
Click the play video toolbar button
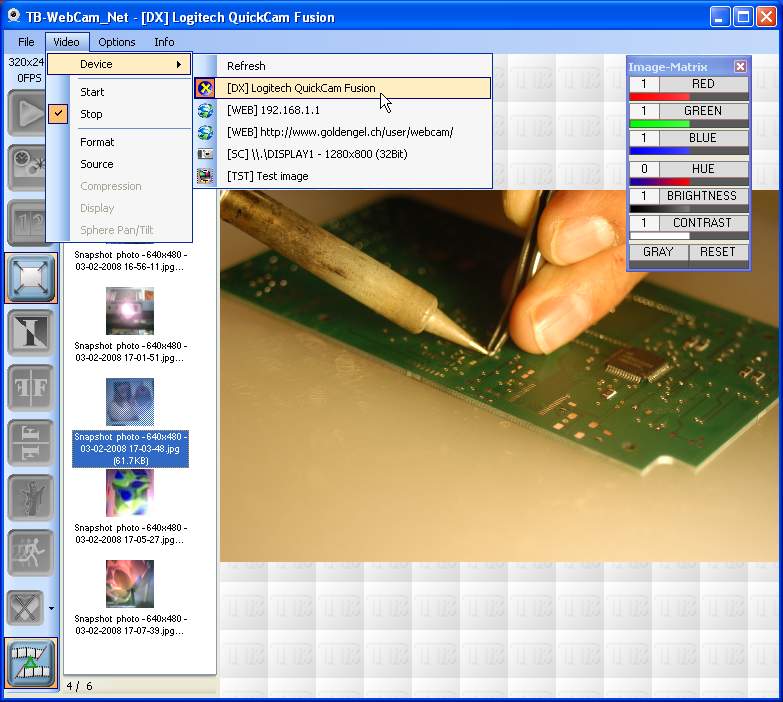pyautogui.click(x=27, y=113)
